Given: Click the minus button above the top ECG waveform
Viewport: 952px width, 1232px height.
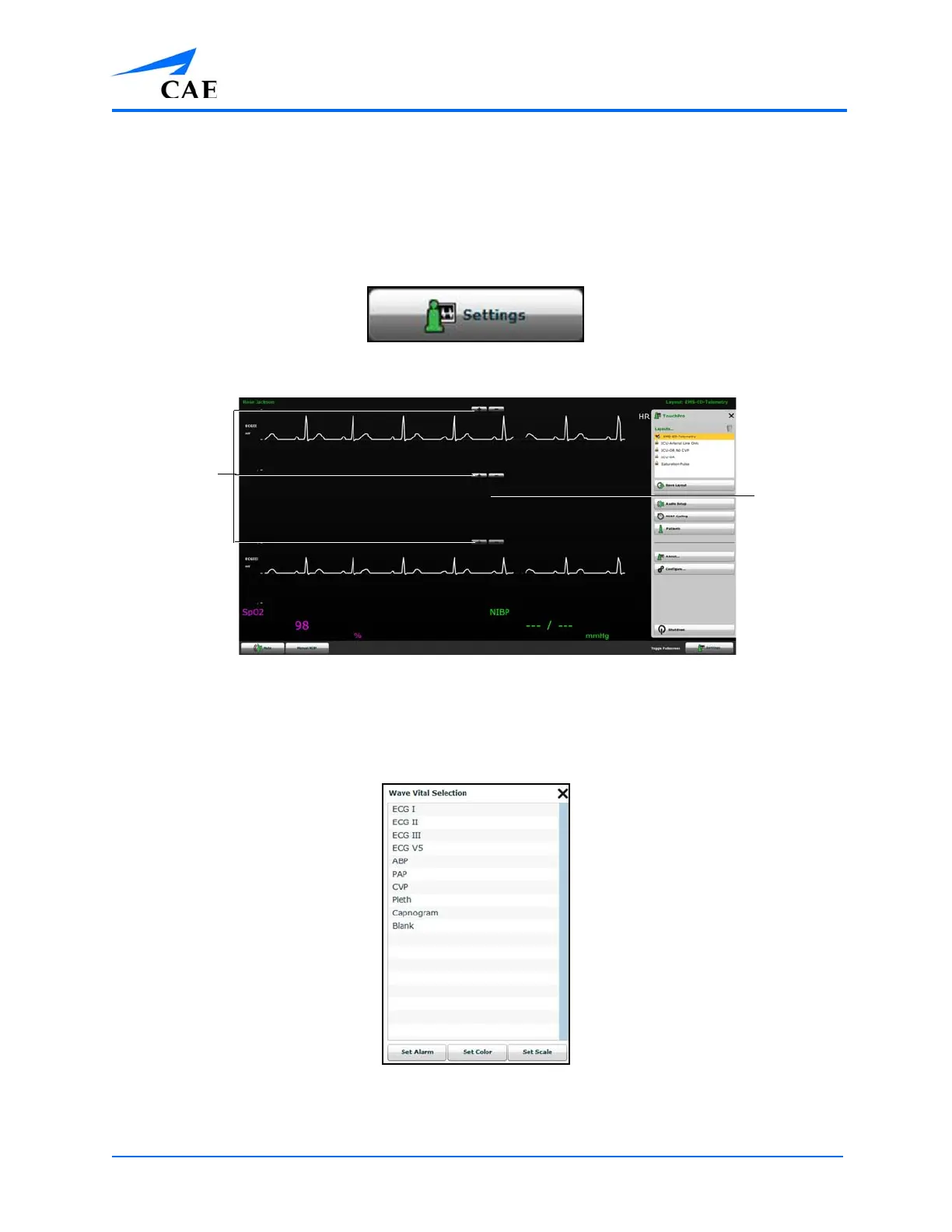Looking at the screenshot, I should click(496, 408).
